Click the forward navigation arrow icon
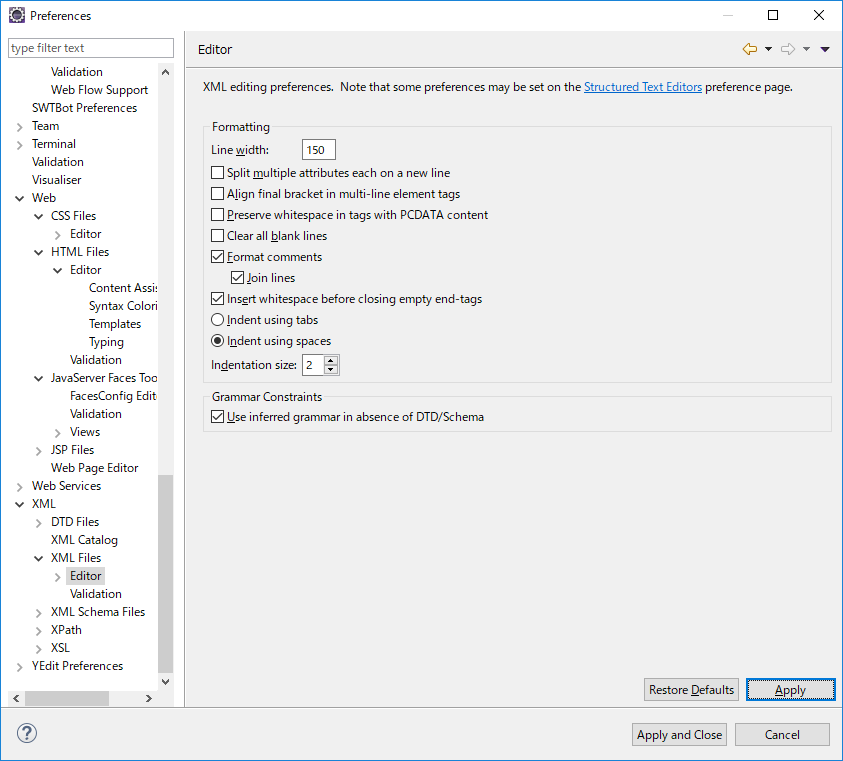This screenshot has height=761, width=843. [x=788, y=49]
